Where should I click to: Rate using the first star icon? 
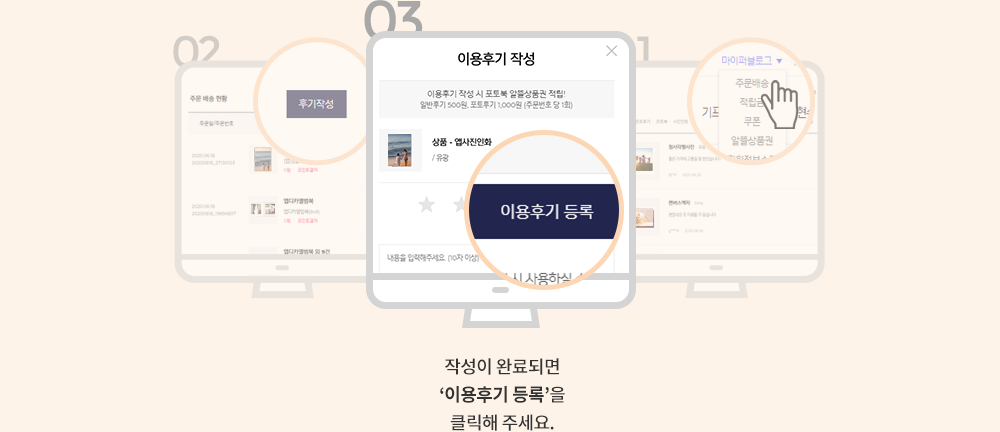point(426,204)
